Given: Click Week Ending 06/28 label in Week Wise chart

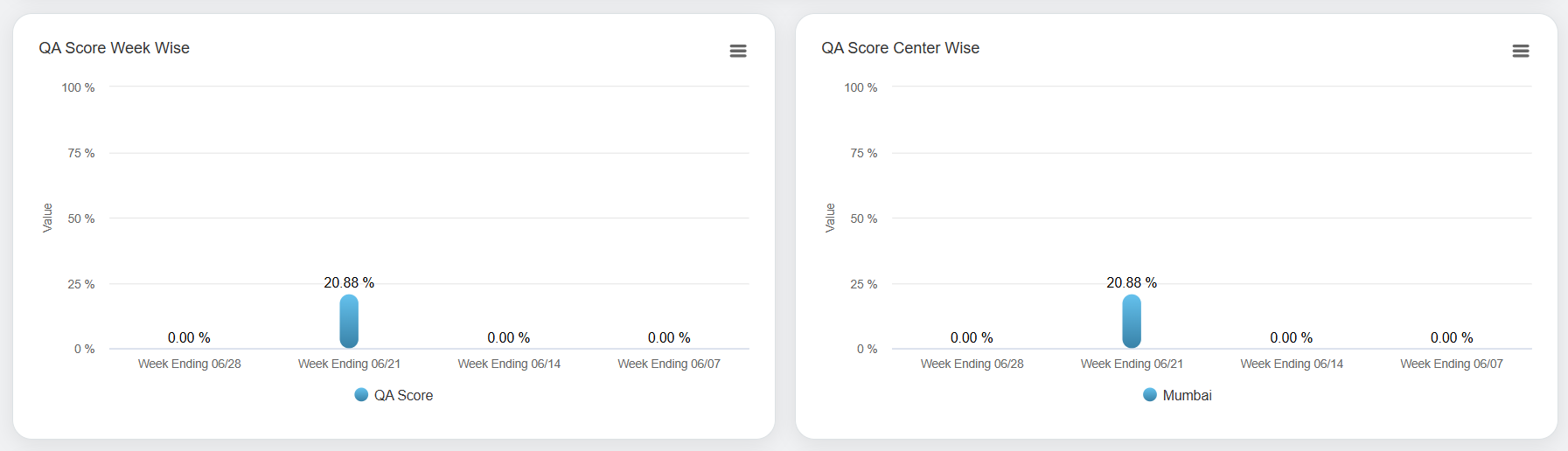Looking at the screenshot, I should click(189, 364).
